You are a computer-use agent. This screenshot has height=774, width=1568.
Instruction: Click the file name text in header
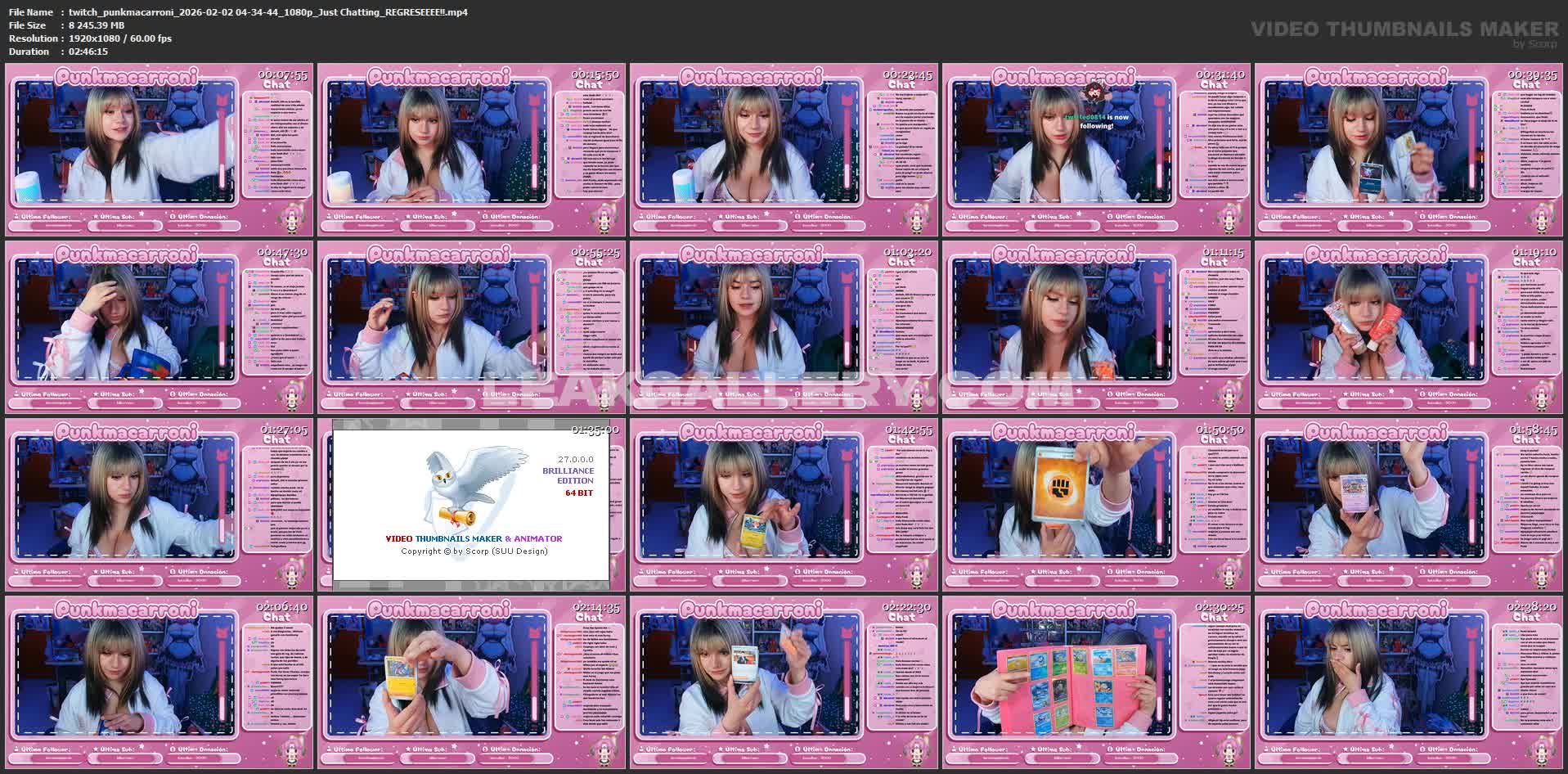pos(268,12)
